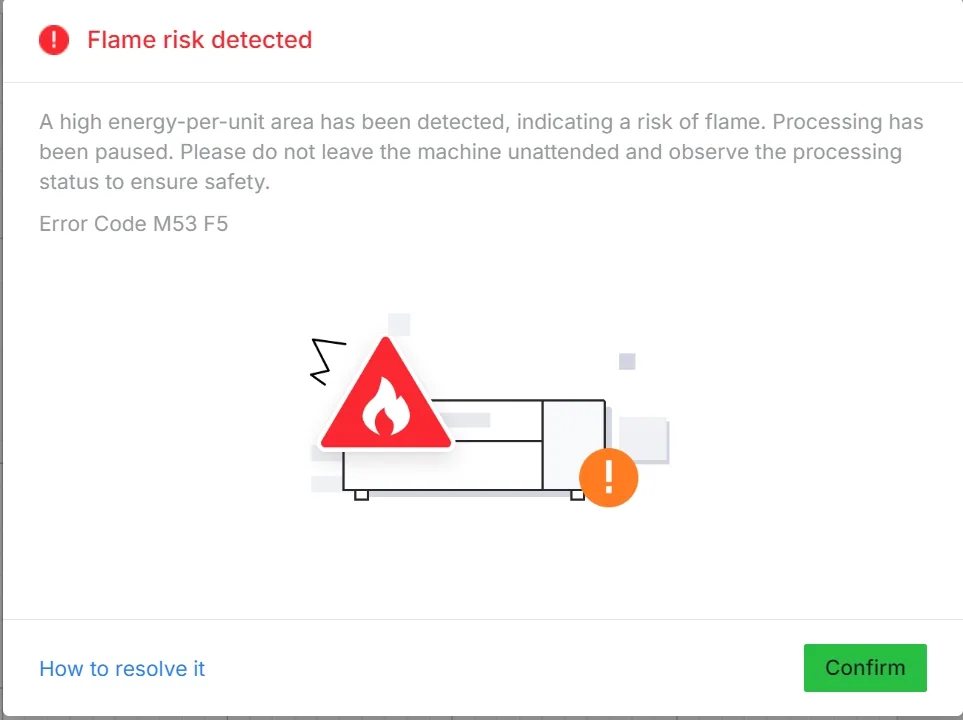
Task: Click the gray shadow block left of machine base
Action: click(327, 483)
